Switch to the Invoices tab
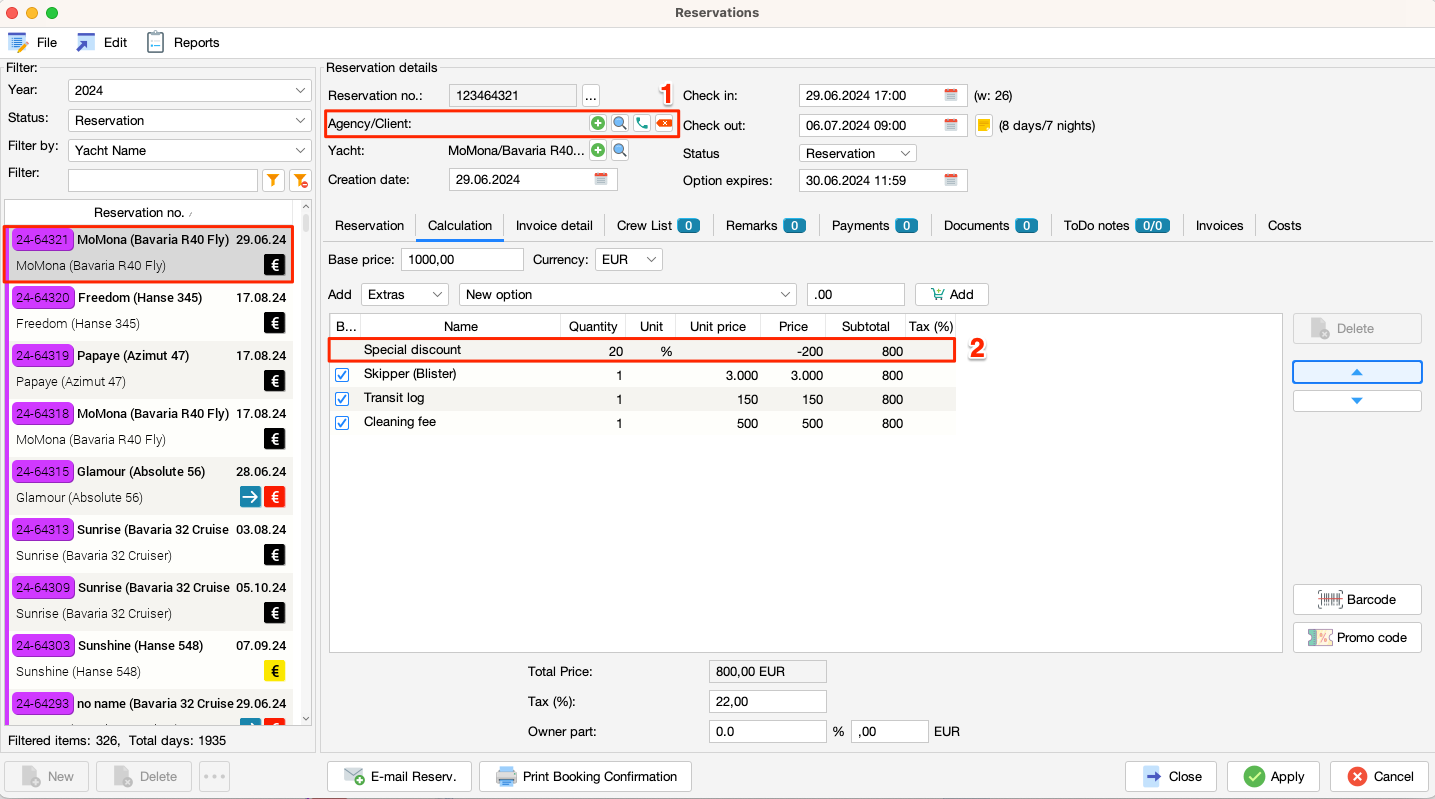 point(1219,226)
